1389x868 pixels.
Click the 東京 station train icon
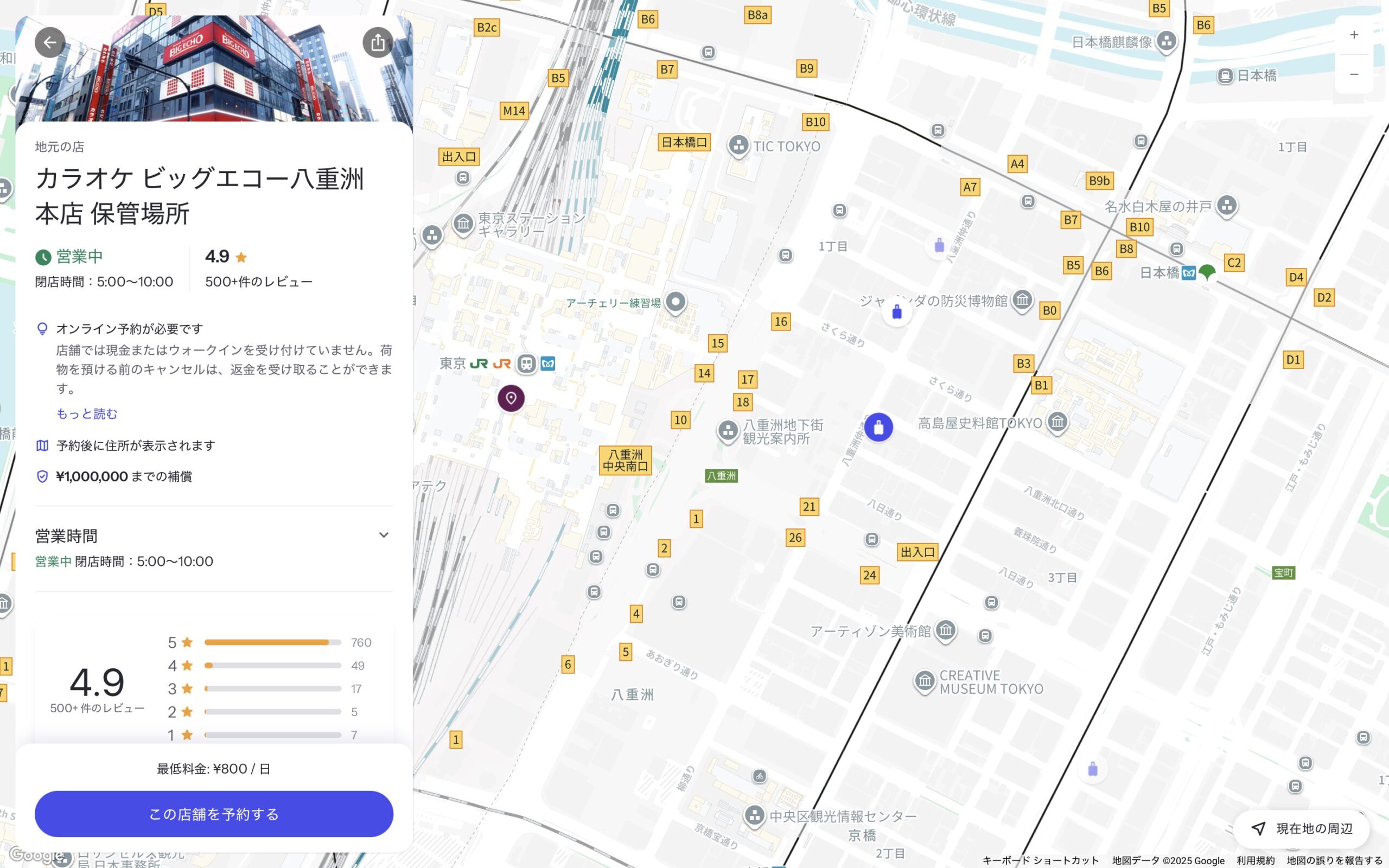pos(526,363)
